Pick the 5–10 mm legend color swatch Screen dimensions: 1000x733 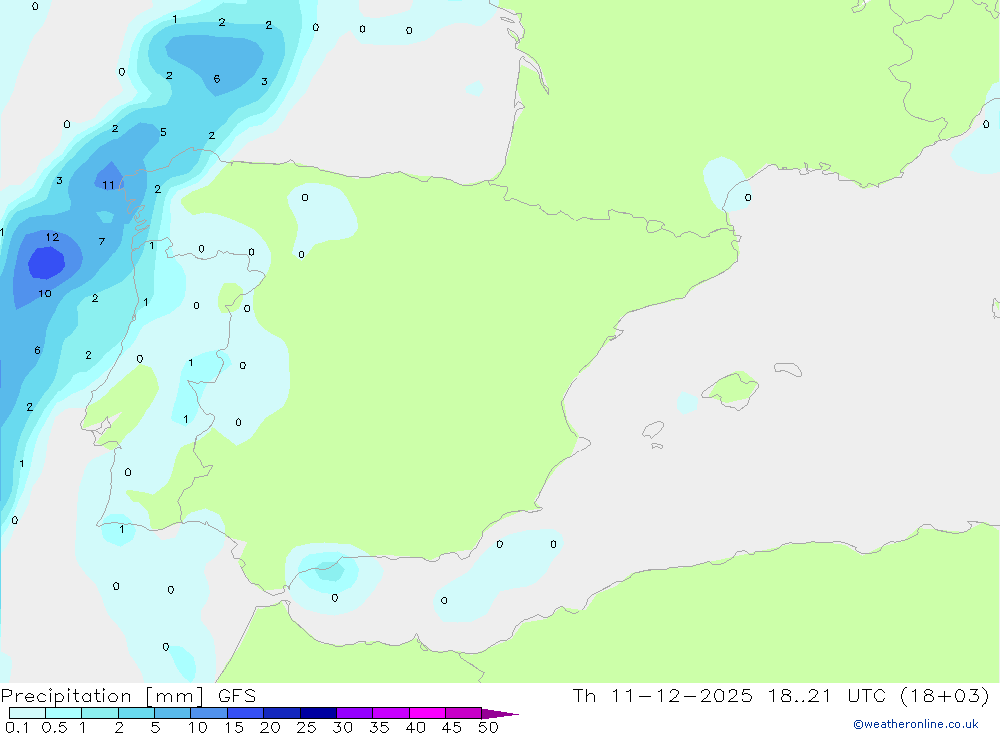(x=173, y=713)
